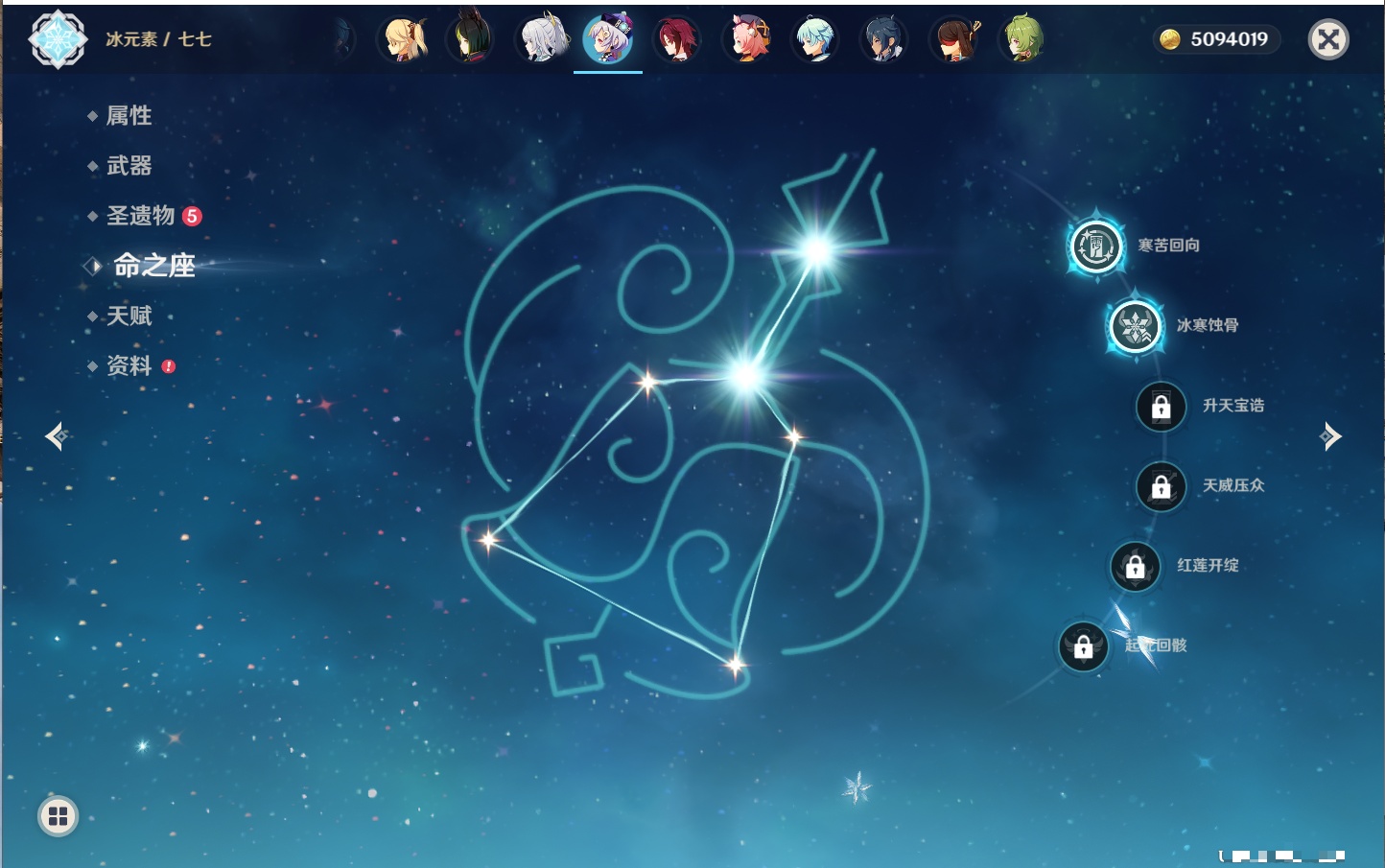Open the 天赋 talents page

[129, 316]
